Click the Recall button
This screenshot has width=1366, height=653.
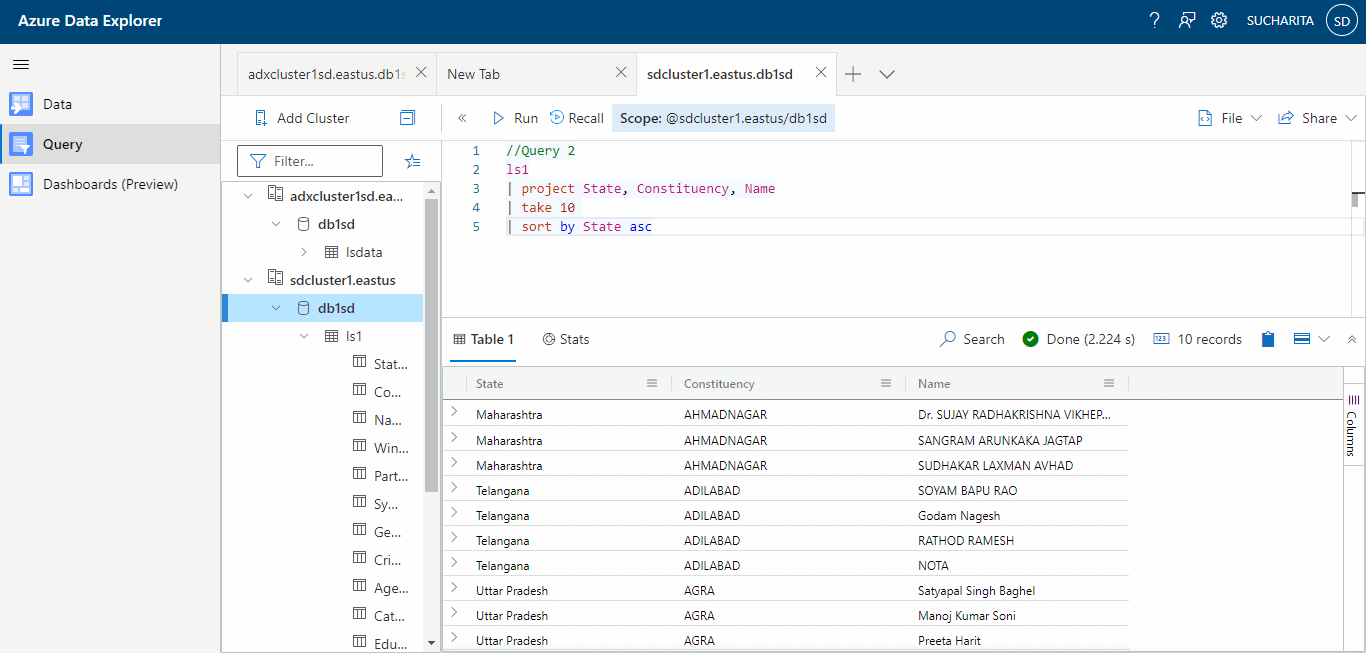point(576,117)
